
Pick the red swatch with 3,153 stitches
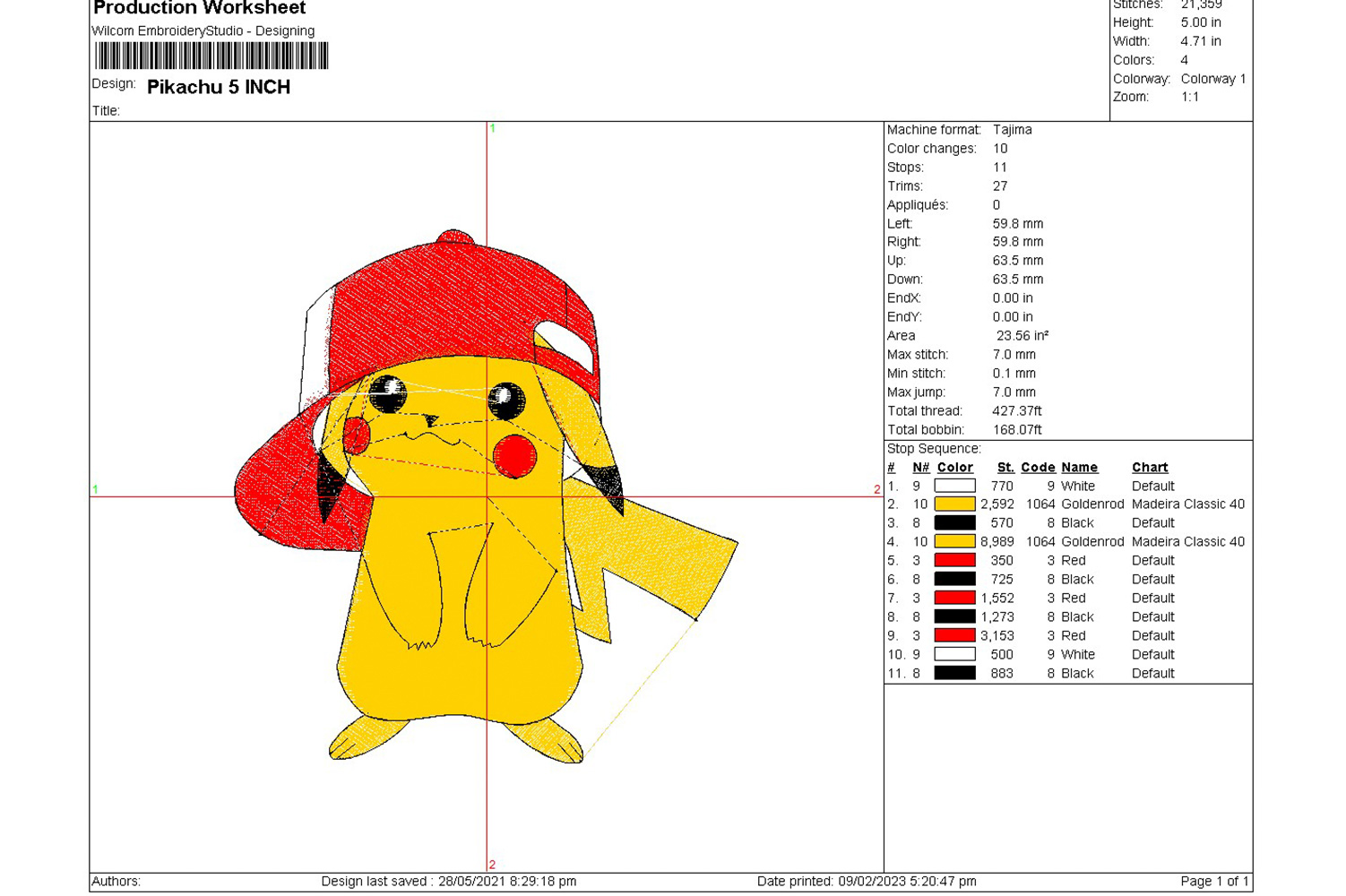(x=954, y=636)
